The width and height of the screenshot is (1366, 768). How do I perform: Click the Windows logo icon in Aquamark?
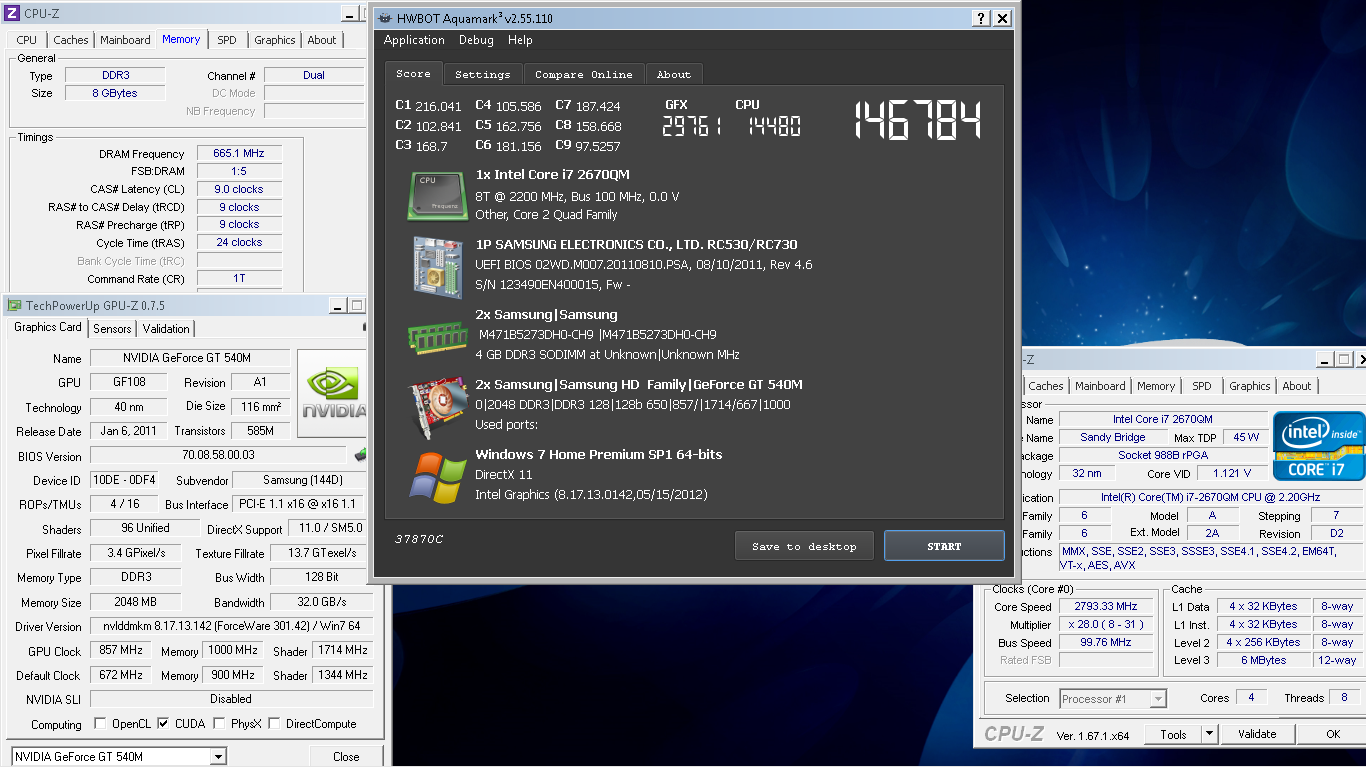(437, 476)
